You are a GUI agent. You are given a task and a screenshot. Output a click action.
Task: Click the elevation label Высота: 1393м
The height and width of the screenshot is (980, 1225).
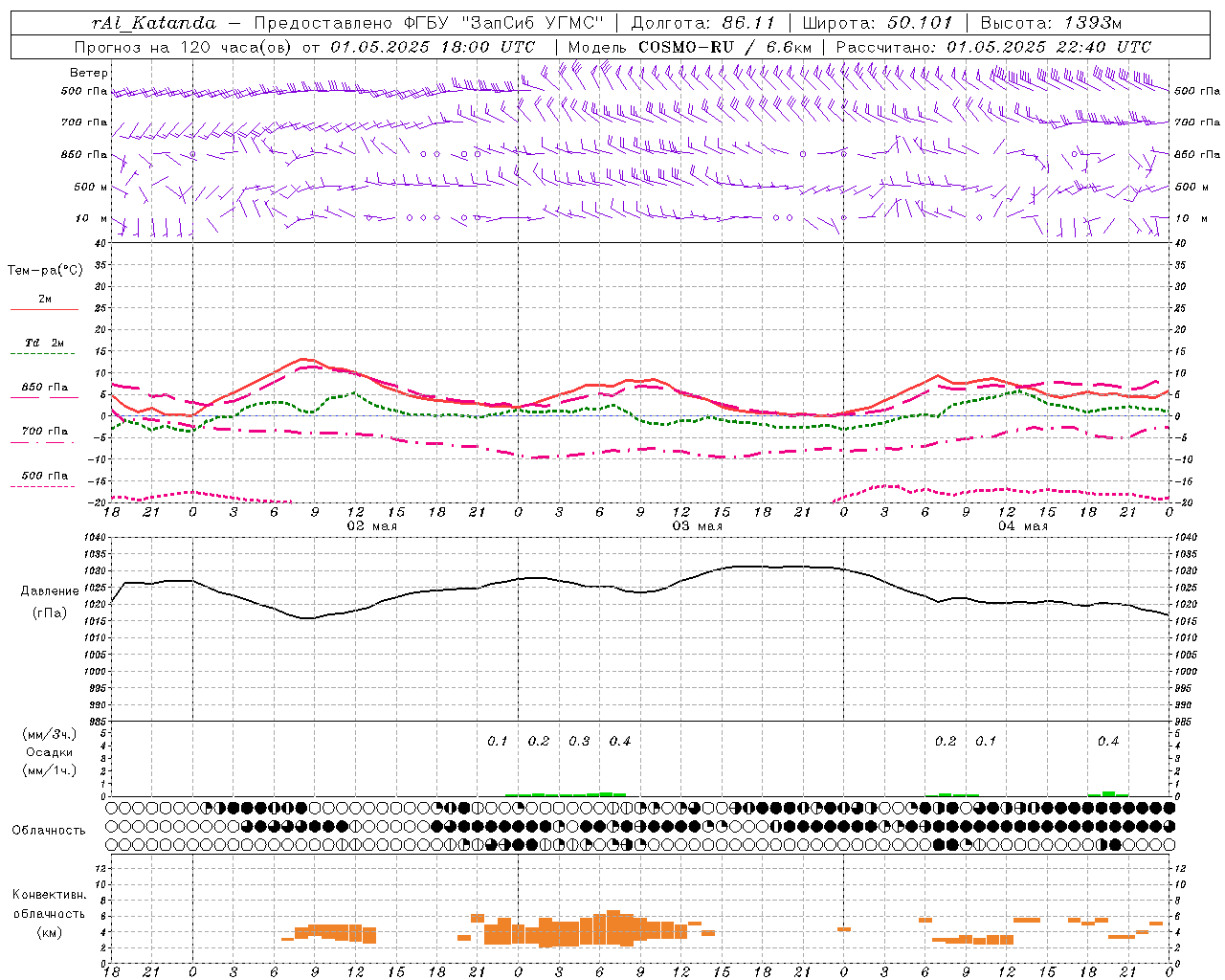point(1051,23)
